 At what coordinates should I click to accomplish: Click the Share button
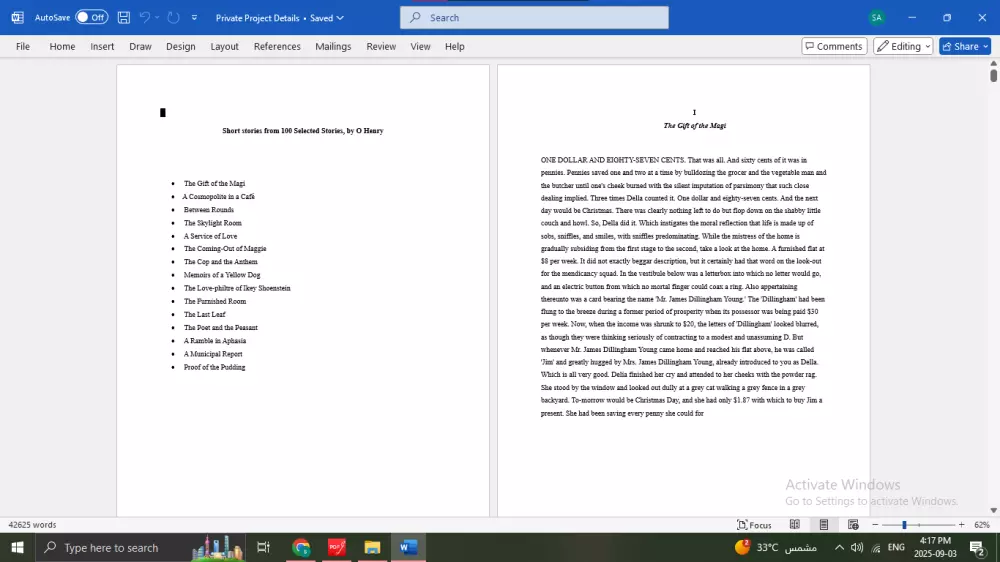pyautogui.click(x=965, y=46)
